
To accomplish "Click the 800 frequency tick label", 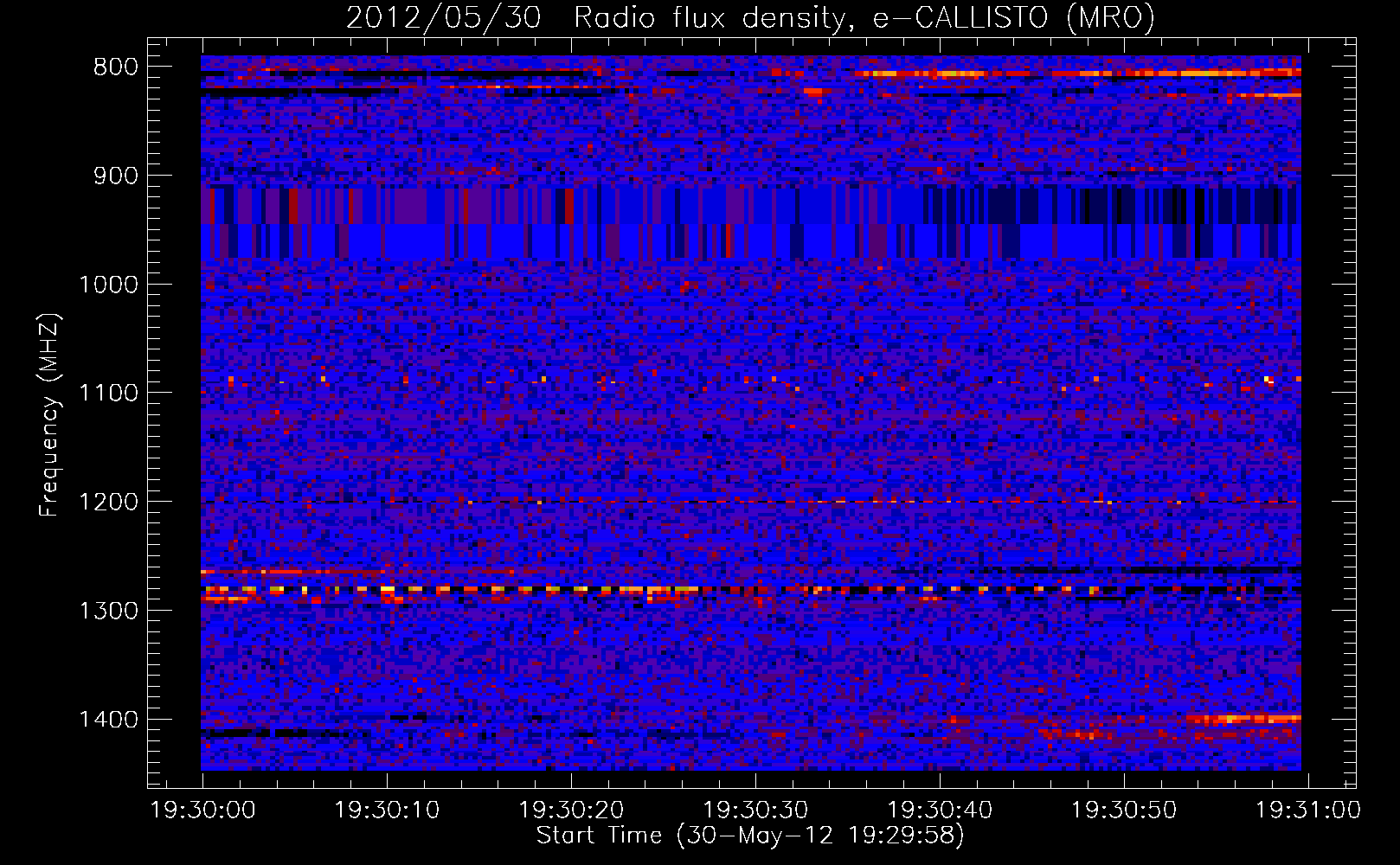I will coord(116,67).
